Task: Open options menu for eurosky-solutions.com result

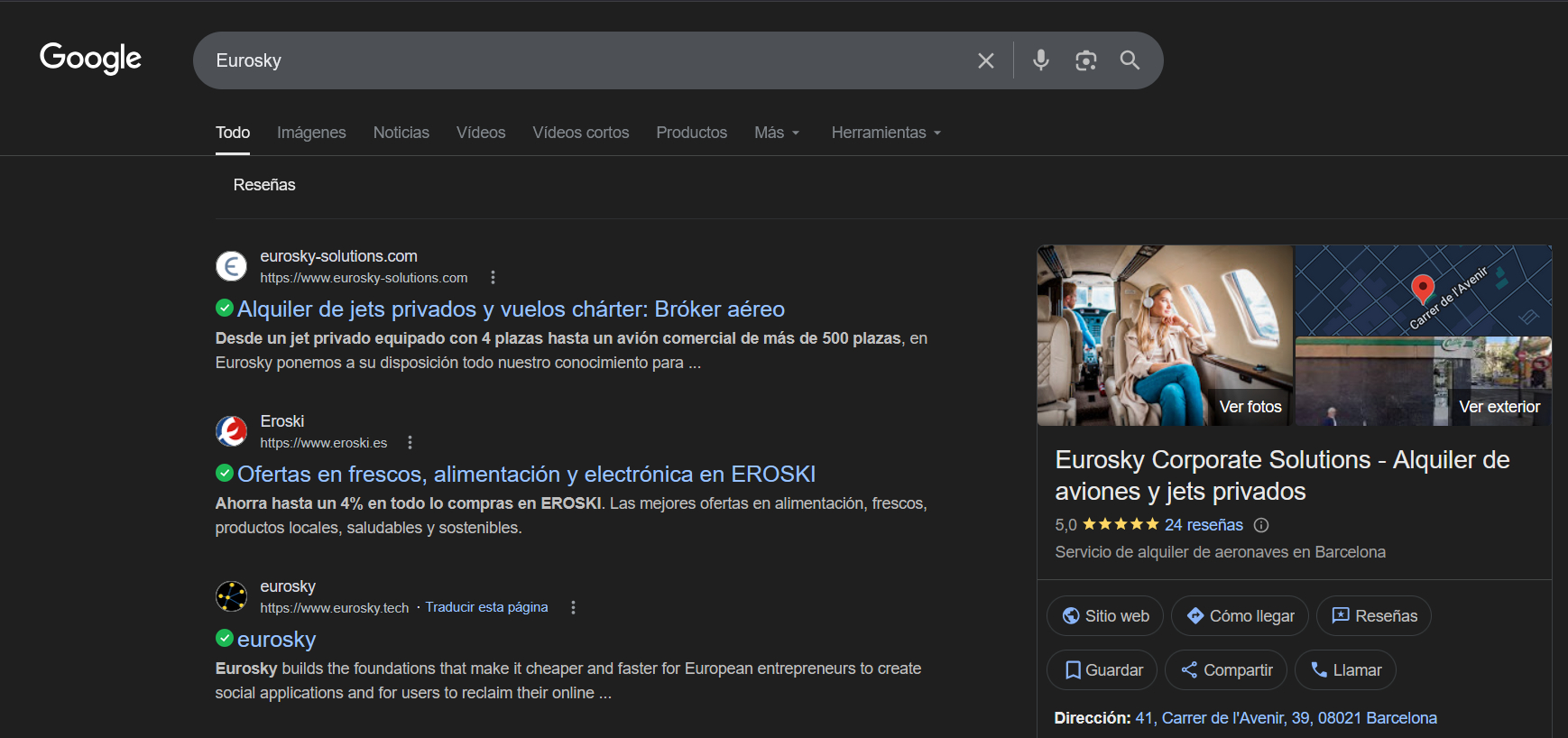Action: (x=493, y=278)
